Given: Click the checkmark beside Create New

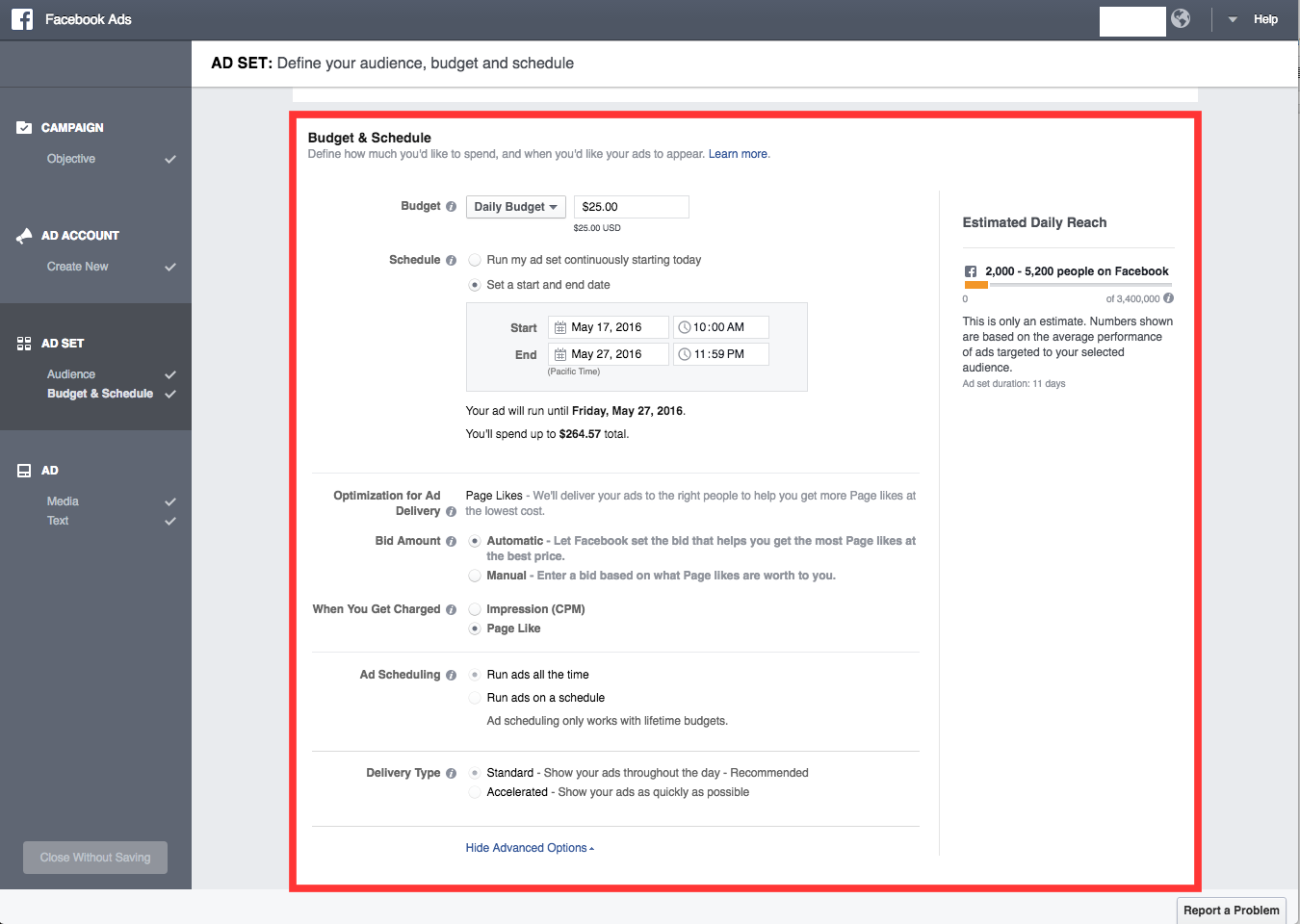Looking at the screenshot, I should [x=170, y=267].
